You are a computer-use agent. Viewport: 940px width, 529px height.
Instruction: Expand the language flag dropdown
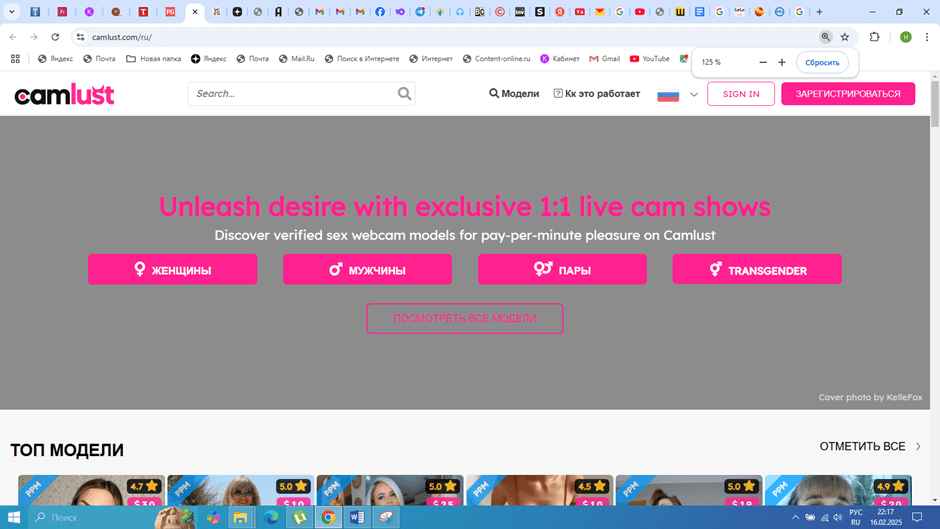tap(678, 95)
